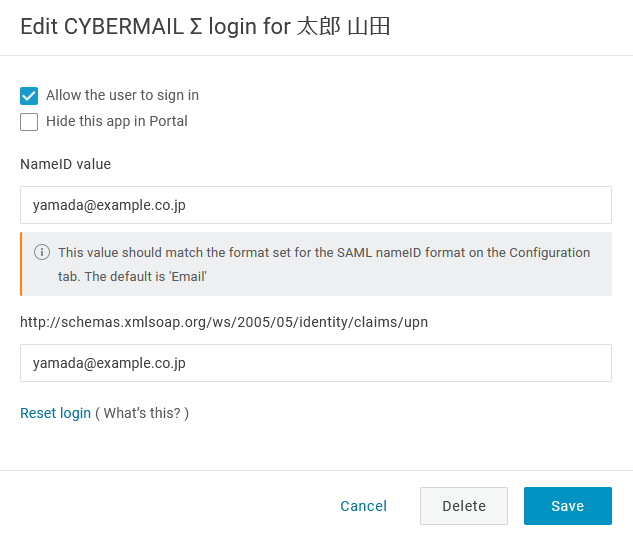Viewport: 633px width, 538px height.
Task: Focus the upn claim input field
Action: point(316,363)
